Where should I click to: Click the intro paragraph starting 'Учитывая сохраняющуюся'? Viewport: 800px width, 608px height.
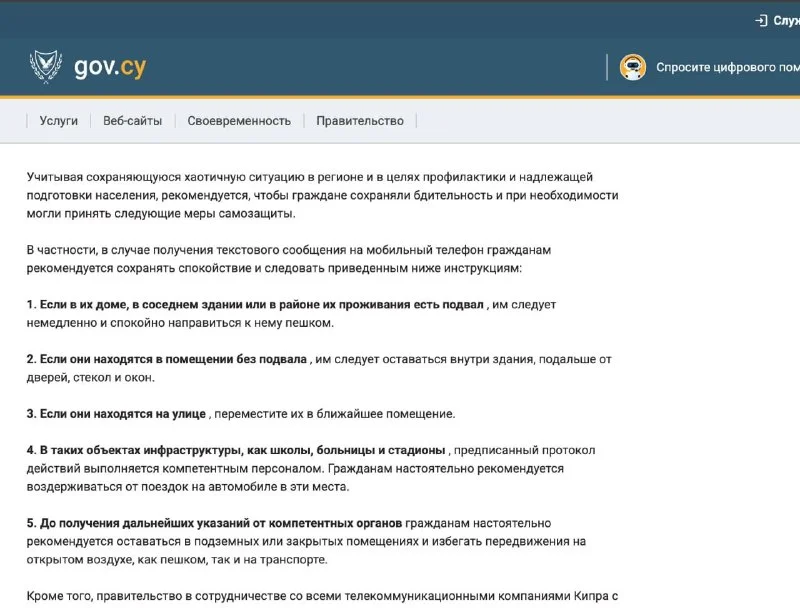point(322,195)
